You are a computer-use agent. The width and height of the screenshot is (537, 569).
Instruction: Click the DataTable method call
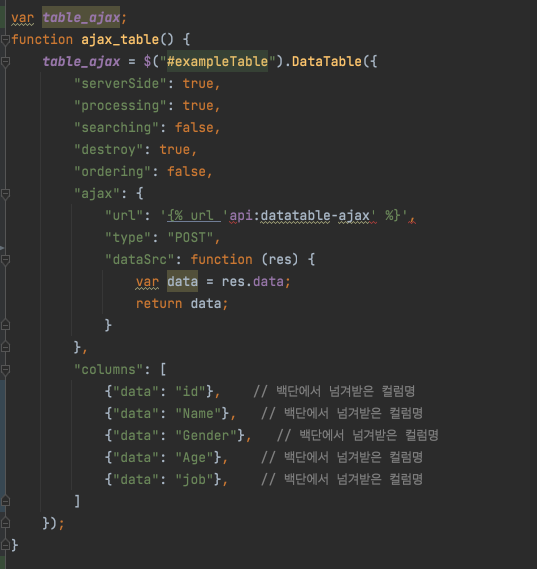[327, 61]
